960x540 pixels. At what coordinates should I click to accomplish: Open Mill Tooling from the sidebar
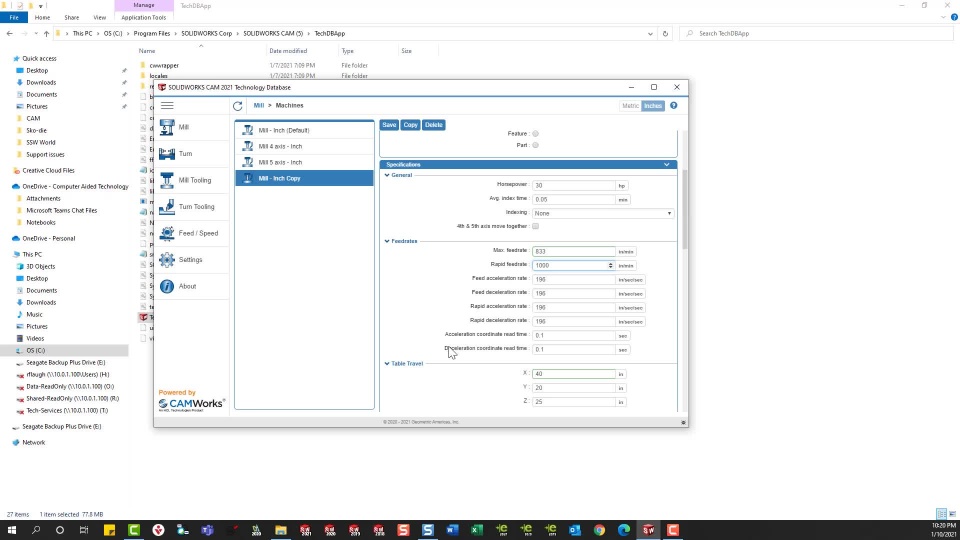click(192, 180)
